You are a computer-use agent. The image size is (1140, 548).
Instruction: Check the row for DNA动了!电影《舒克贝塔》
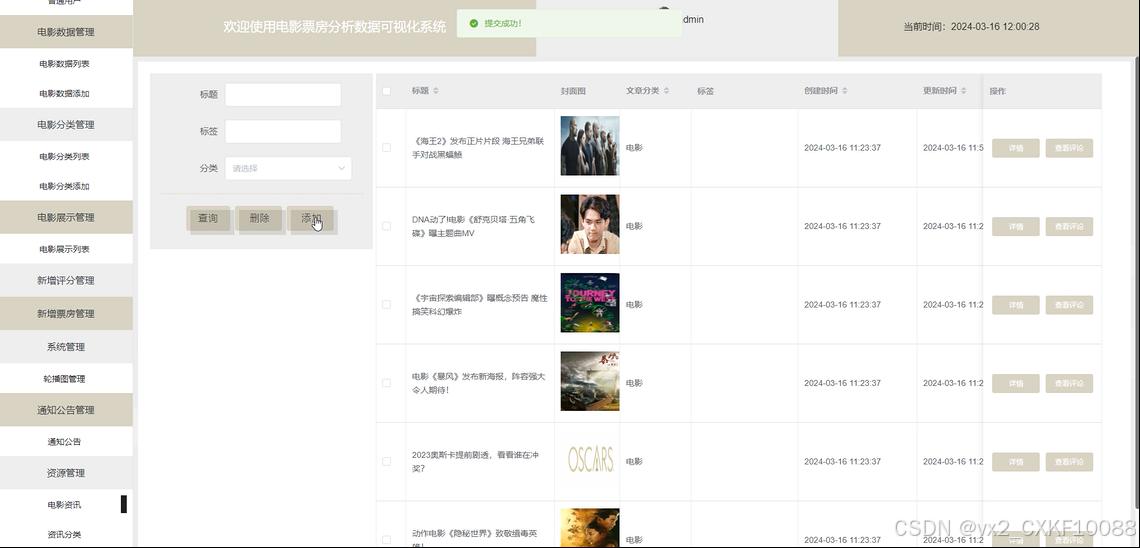[387, 226]
